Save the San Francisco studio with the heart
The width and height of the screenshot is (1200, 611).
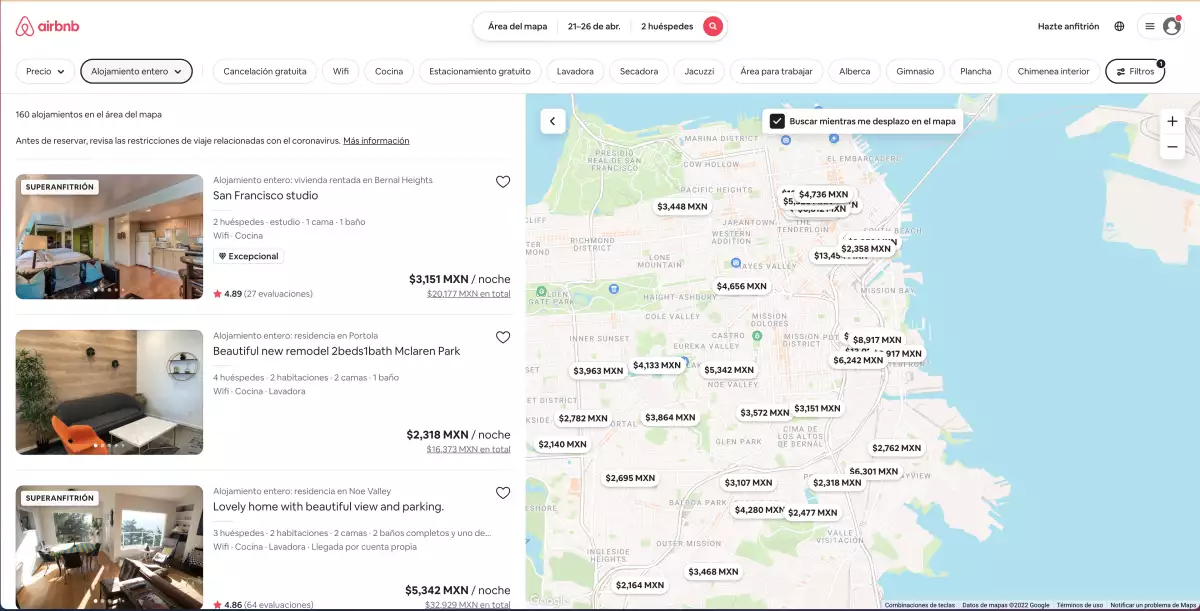coord(503,181)
